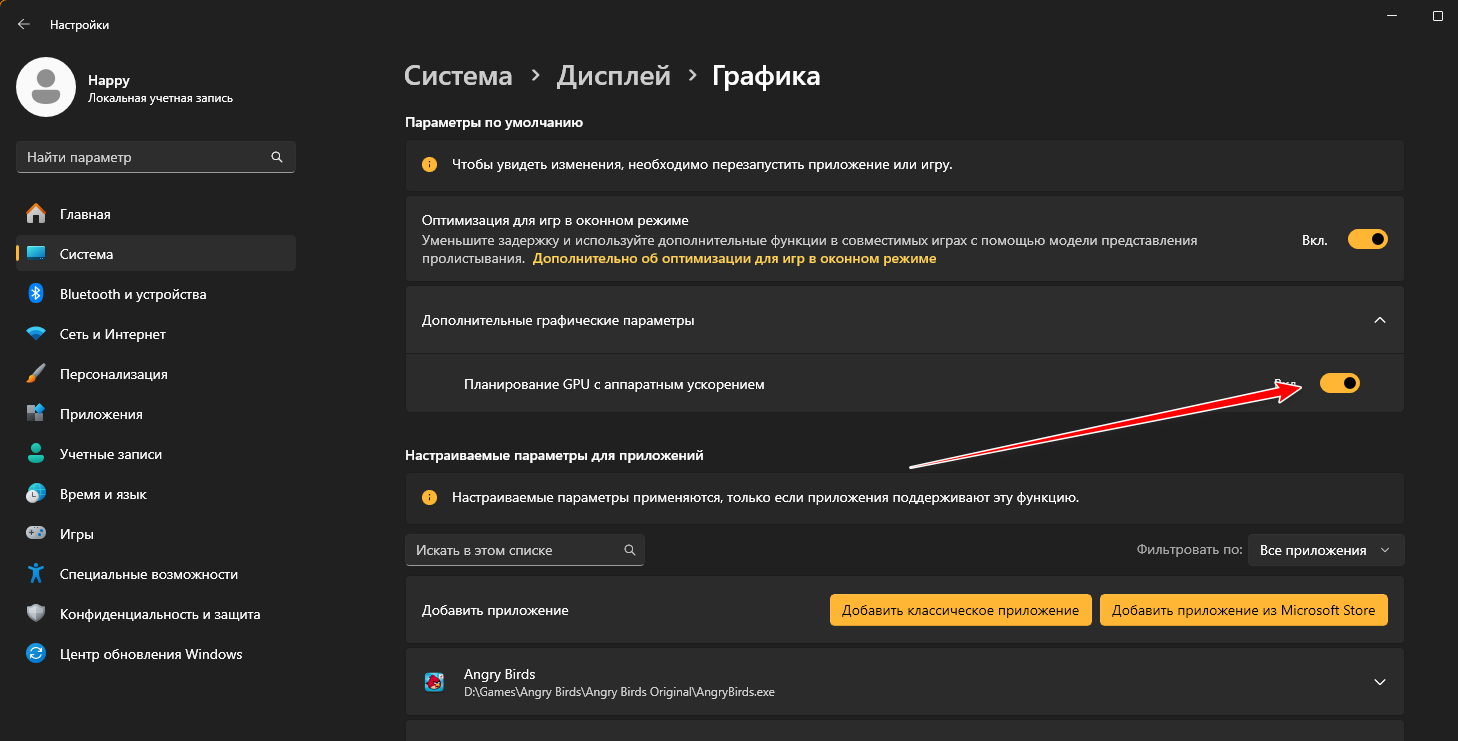Click the Сеть и Интернет Wi-Fi icon
Screen dimensions: 1458x741
pos(36,334)
